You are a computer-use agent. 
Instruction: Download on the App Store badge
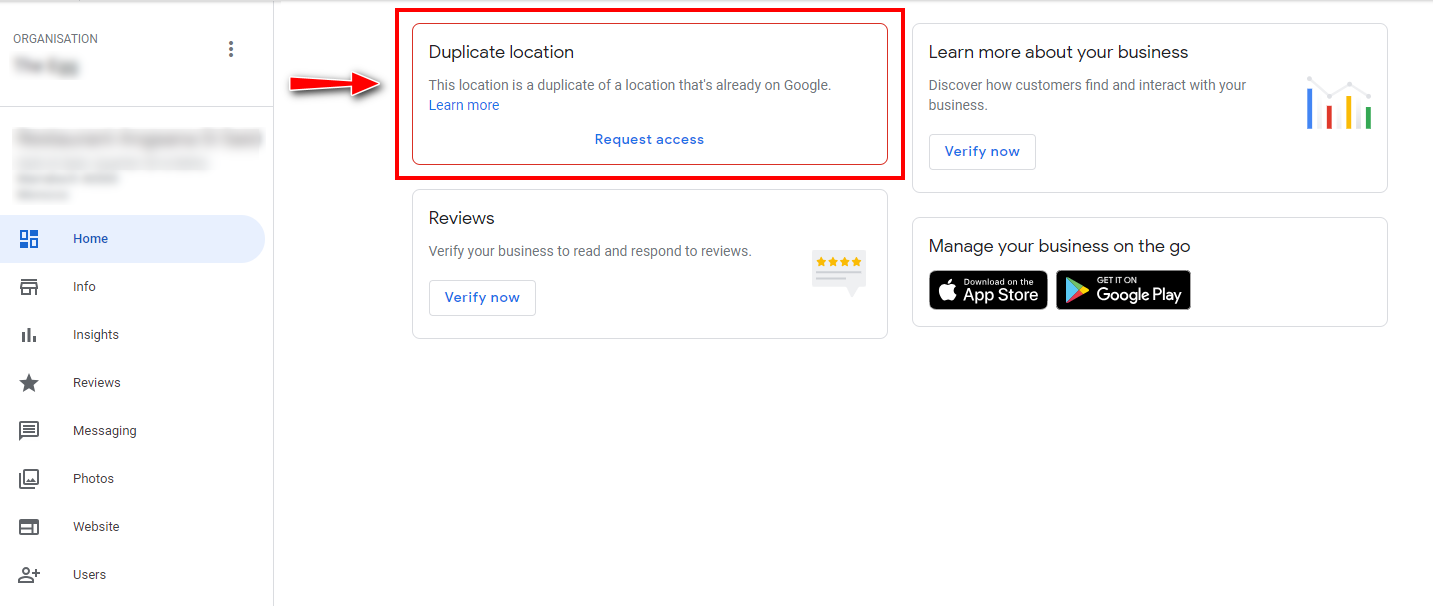coord(988,290)
